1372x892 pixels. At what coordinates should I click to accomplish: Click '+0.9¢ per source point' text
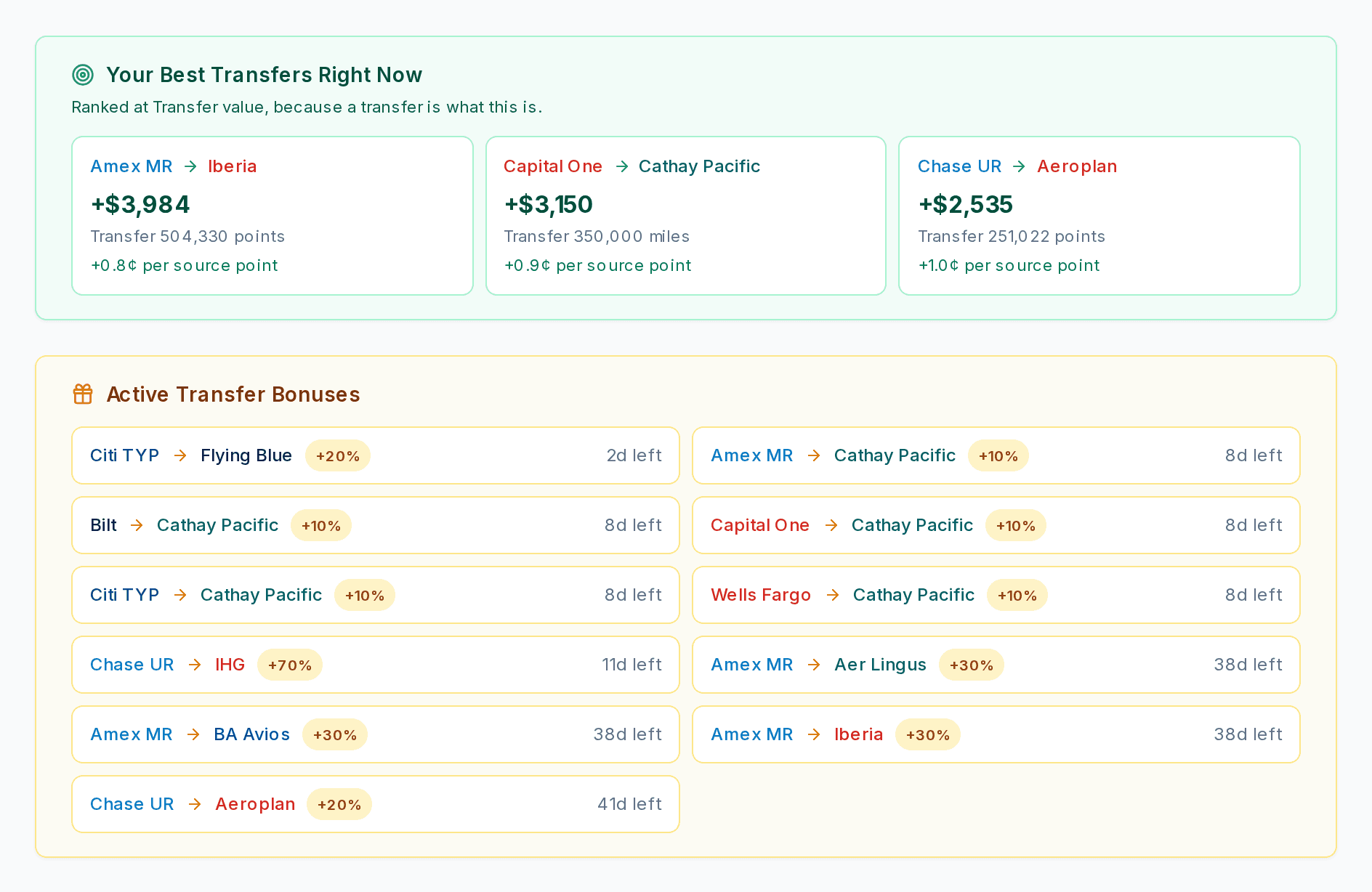597,265
